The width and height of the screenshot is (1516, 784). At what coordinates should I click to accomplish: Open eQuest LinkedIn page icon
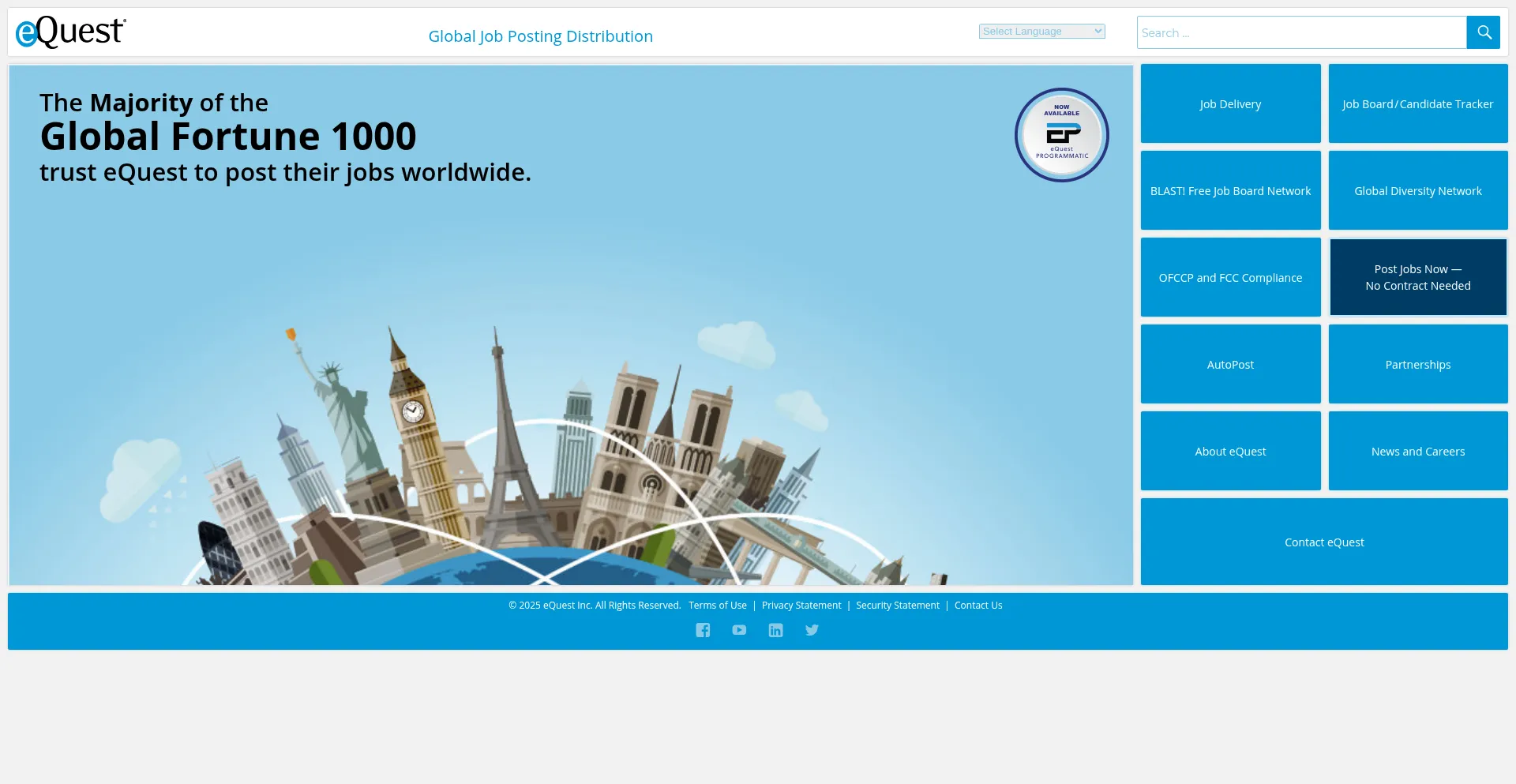(776, 630)
